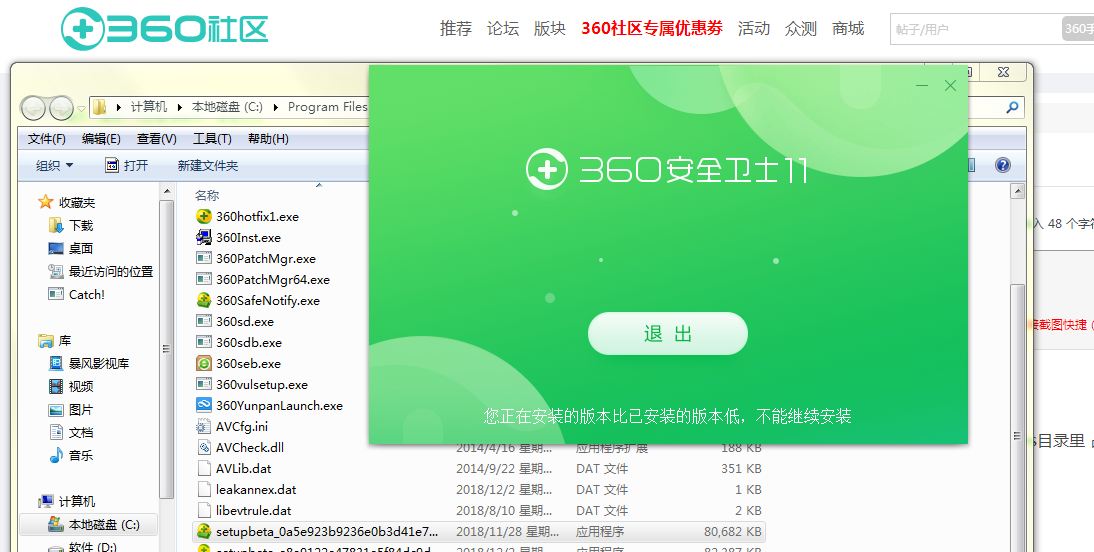Click Explorer back navigation button
This screenshot has width=1094, height=552.
tap(33, 107)
